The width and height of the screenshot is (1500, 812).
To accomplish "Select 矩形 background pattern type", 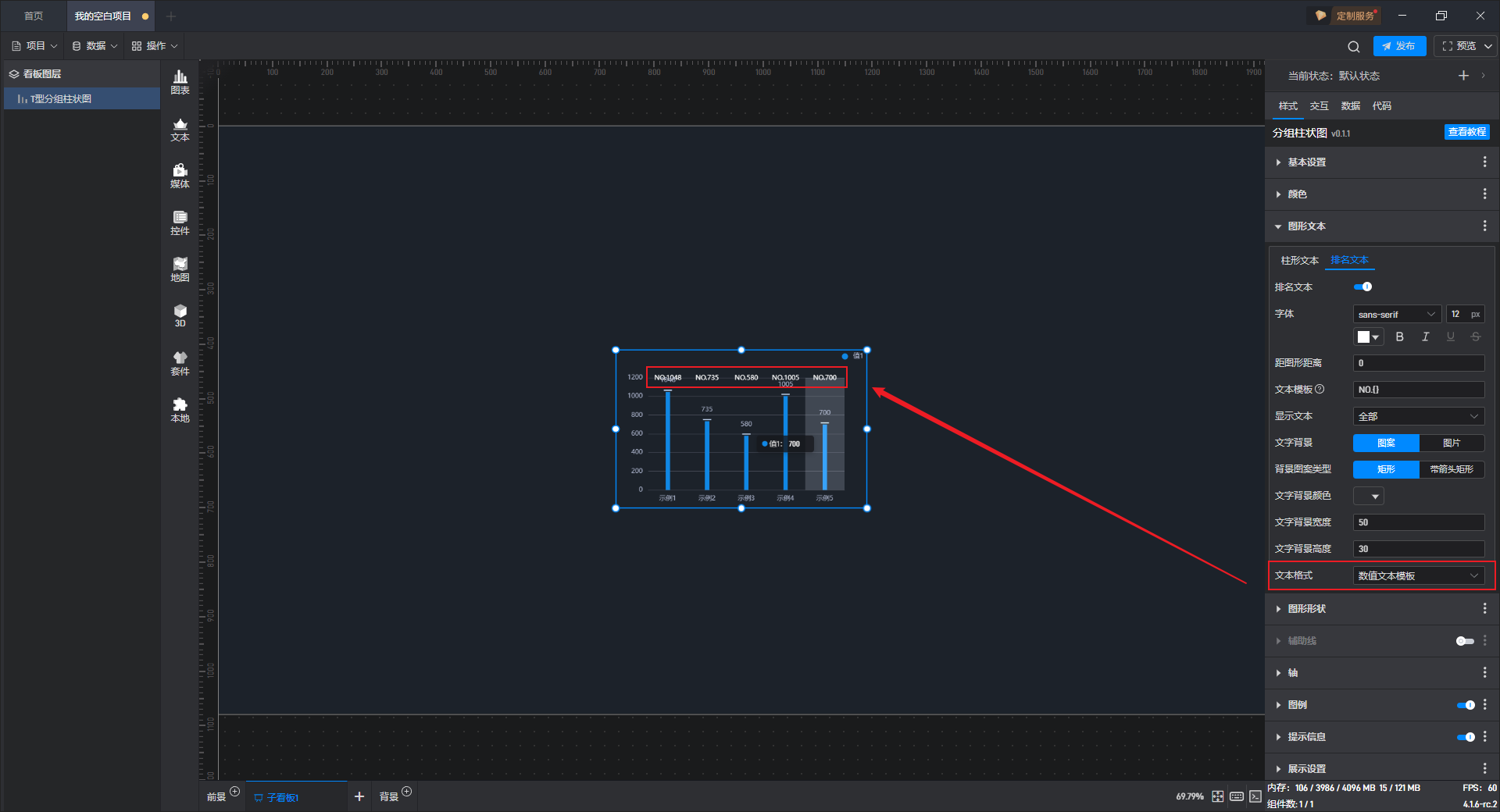I will tap(1386, 469).
